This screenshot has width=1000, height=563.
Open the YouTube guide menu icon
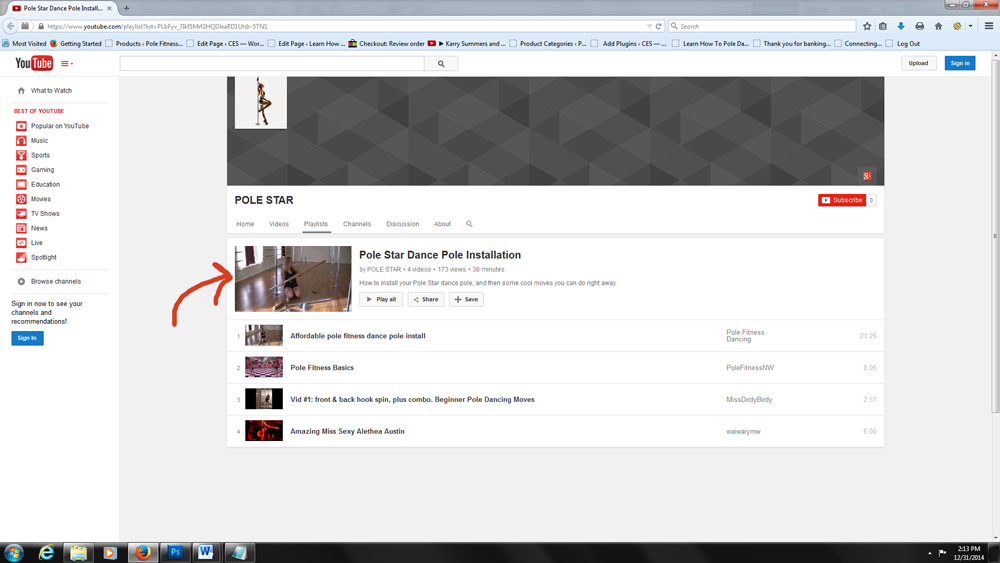tap(66, 64)
